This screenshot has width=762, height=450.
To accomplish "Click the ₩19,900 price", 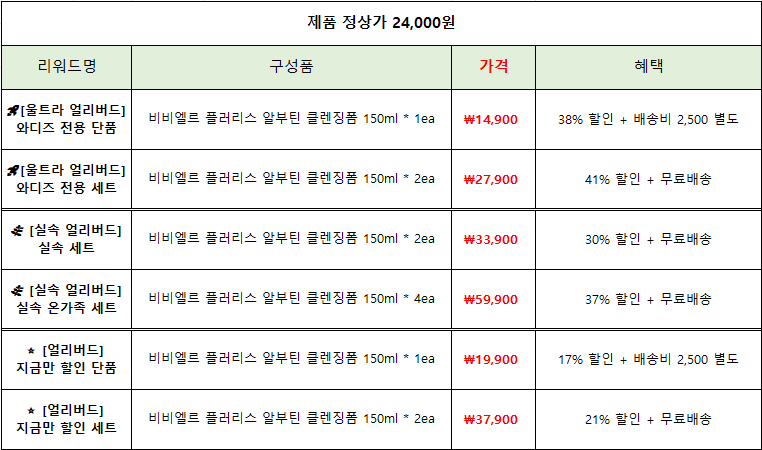I will (x=491, y=359).
